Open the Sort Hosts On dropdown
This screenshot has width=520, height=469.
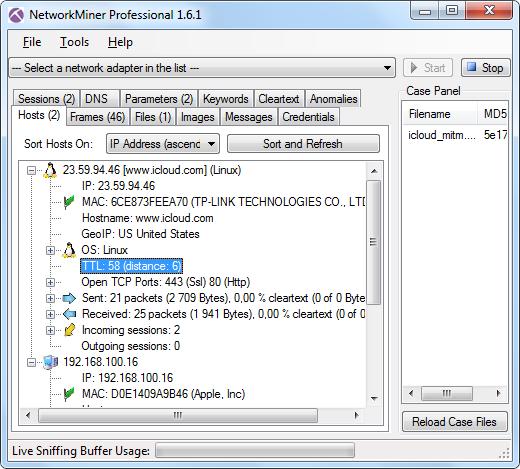[163, 144]
